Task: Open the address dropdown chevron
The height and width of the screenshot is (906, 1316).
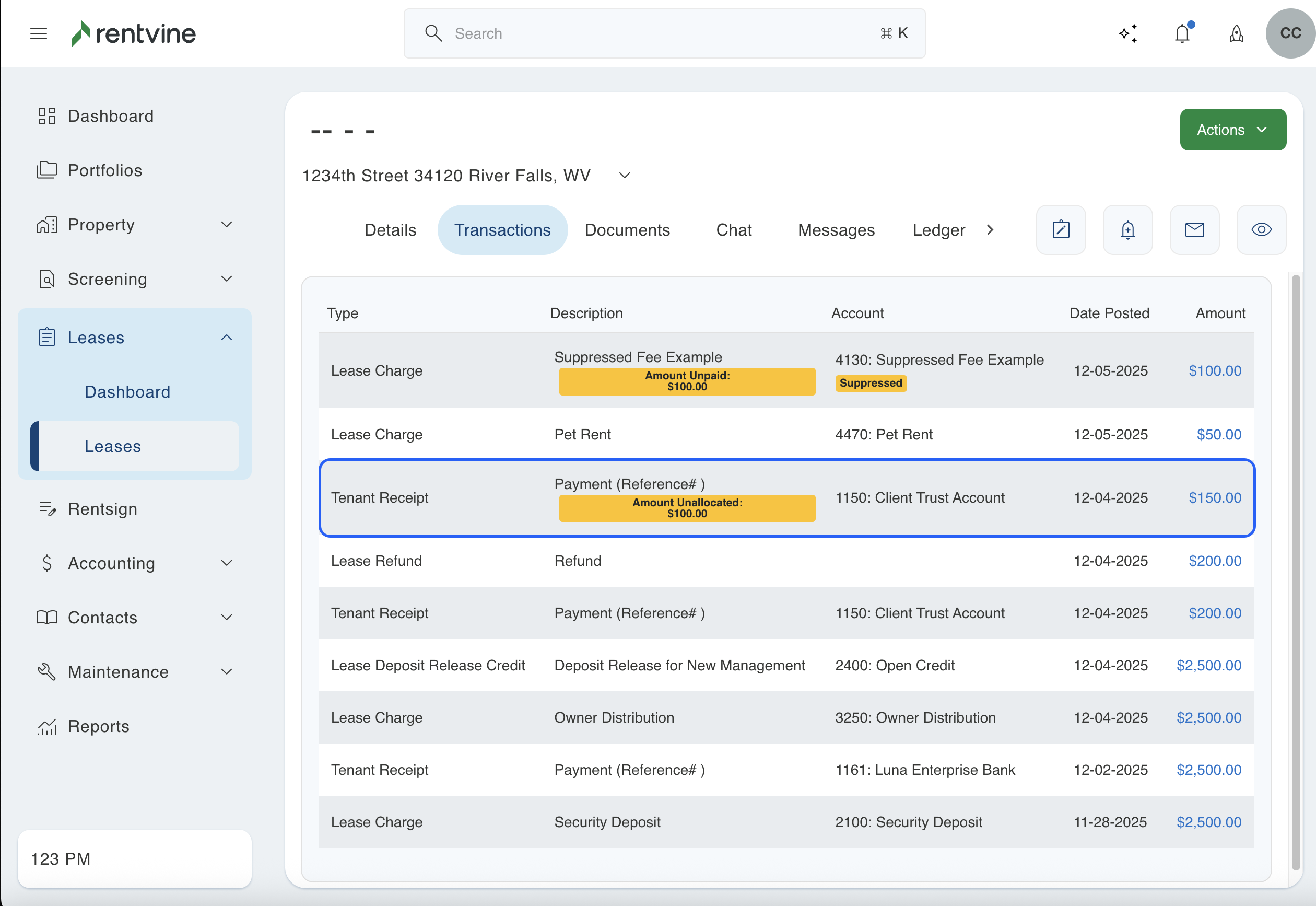Action: (625, 176)
